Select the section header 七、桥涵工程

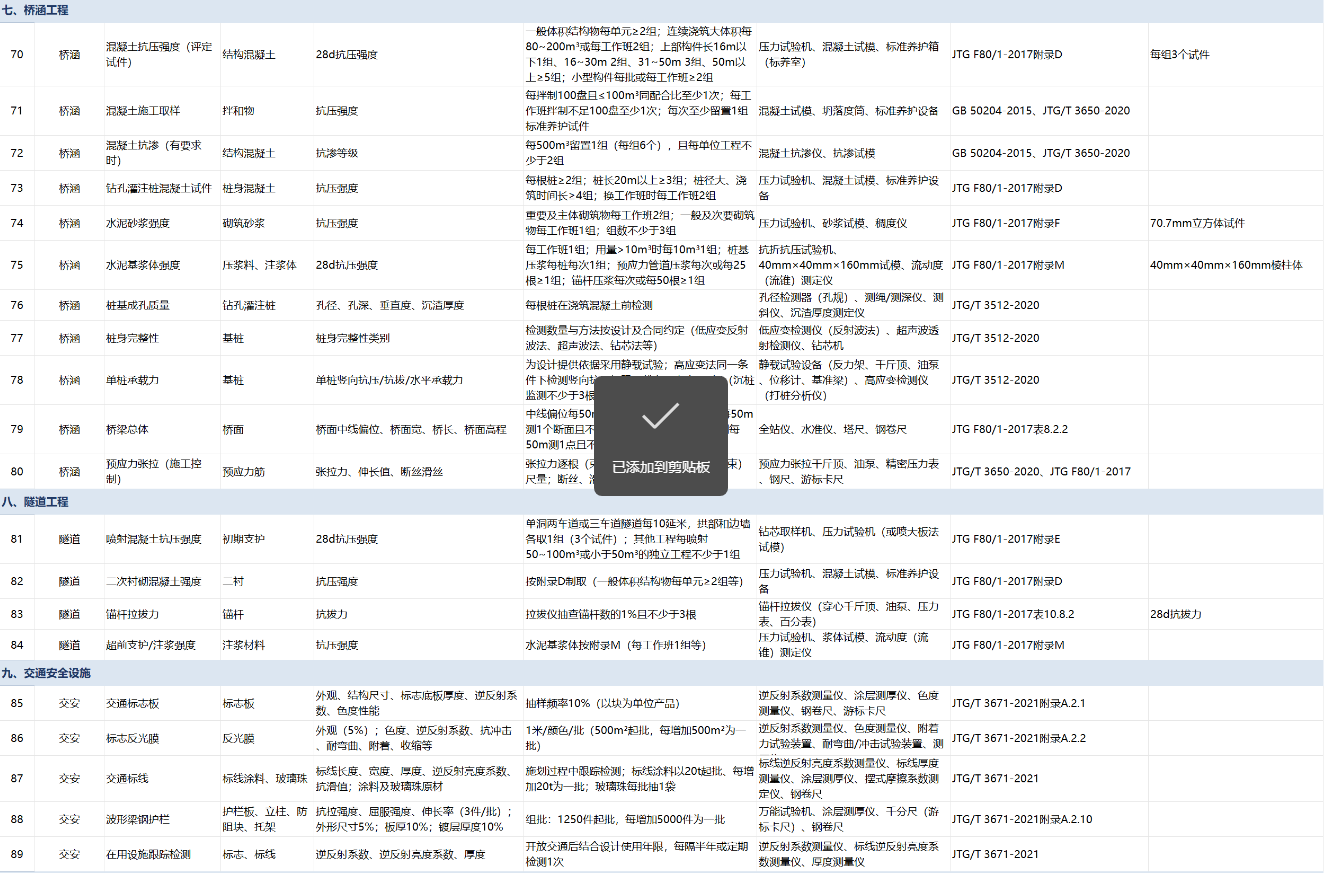35,9
